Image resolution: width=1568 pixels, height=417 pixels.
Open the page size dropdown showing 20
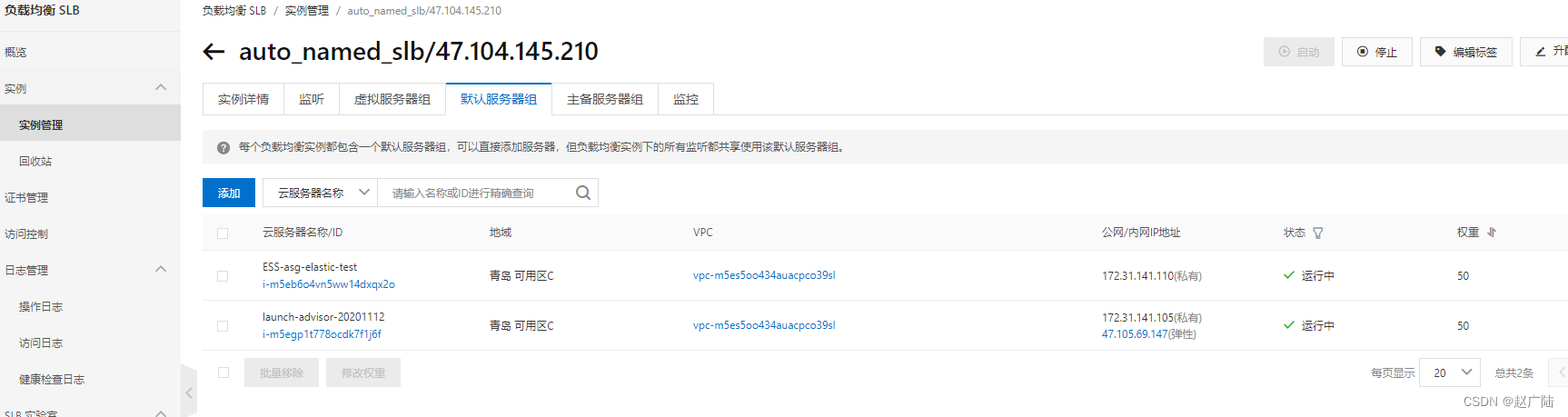coord(1450,372)
